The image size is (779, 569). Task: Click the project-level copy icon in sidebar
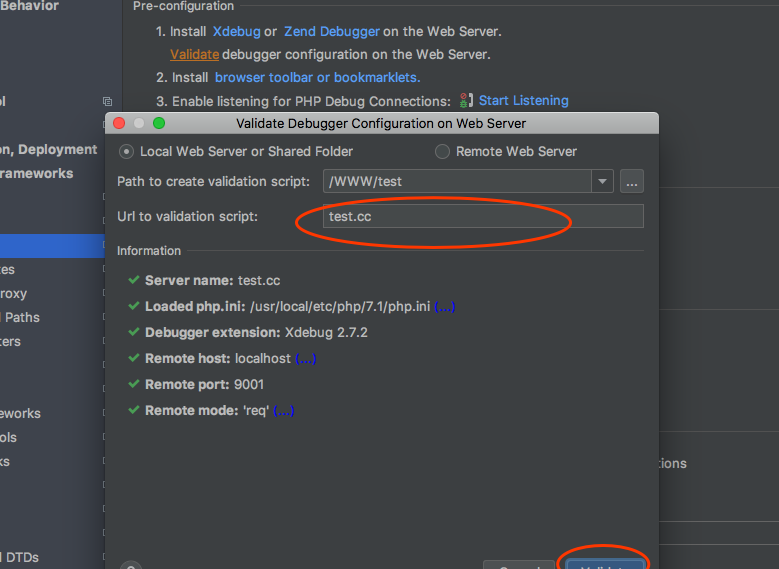click(x=107, y=101)
